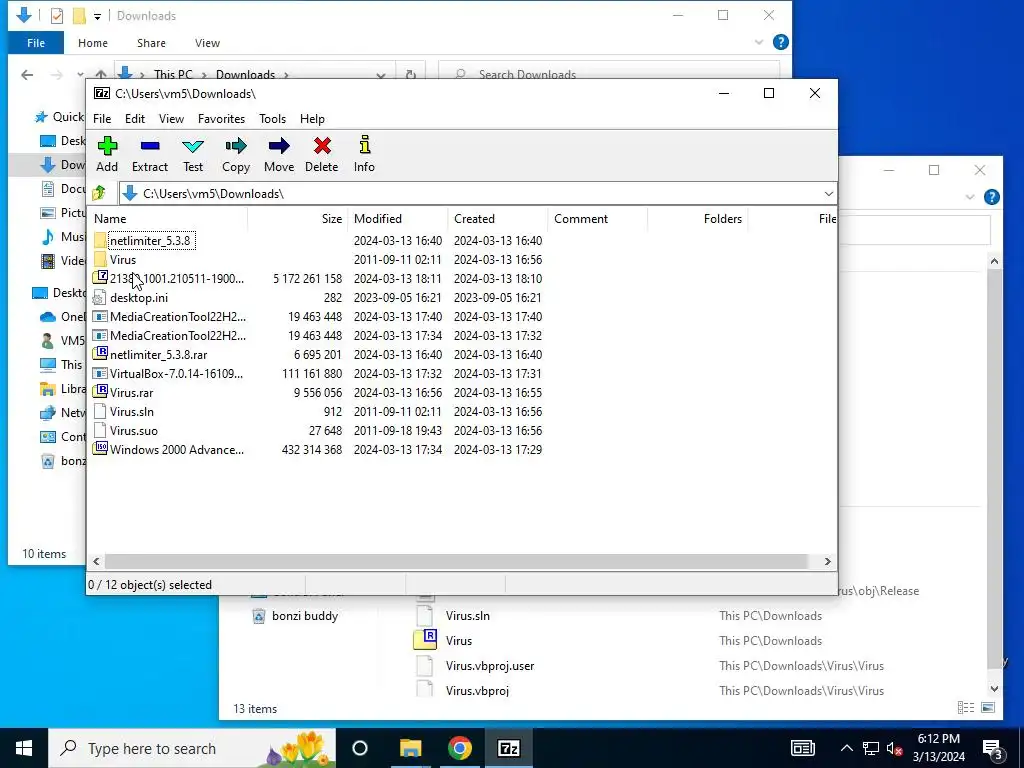Select the Virus folder icon in 7-Zip
The height and width of the screenshot is (768, 1024).
click(x=100, y=259)
